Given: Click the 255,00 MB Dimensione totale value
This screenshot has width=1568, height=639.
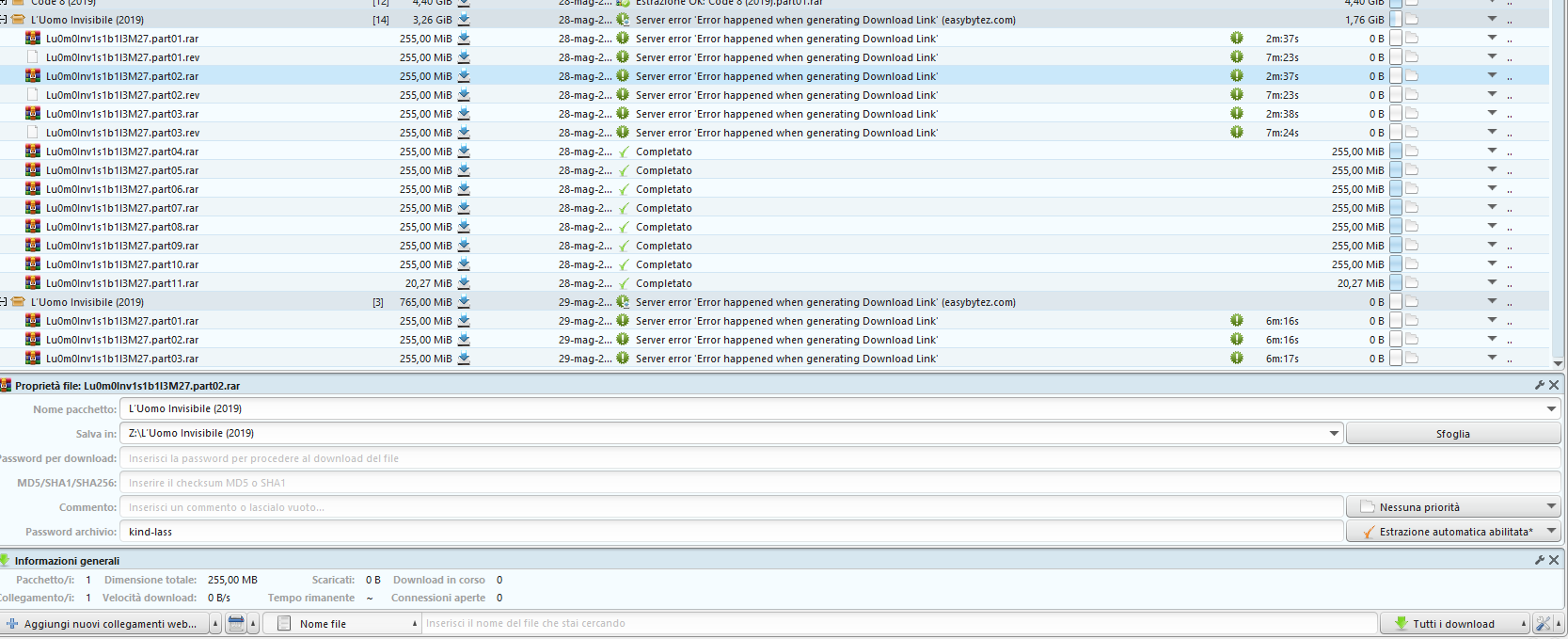Looking at the screenshot, I should click(x=232, y=580).
